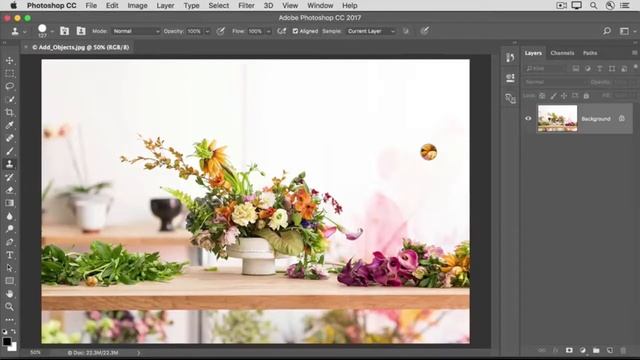
Task: Click the foreground color swatch
Action: coord(6,341)
